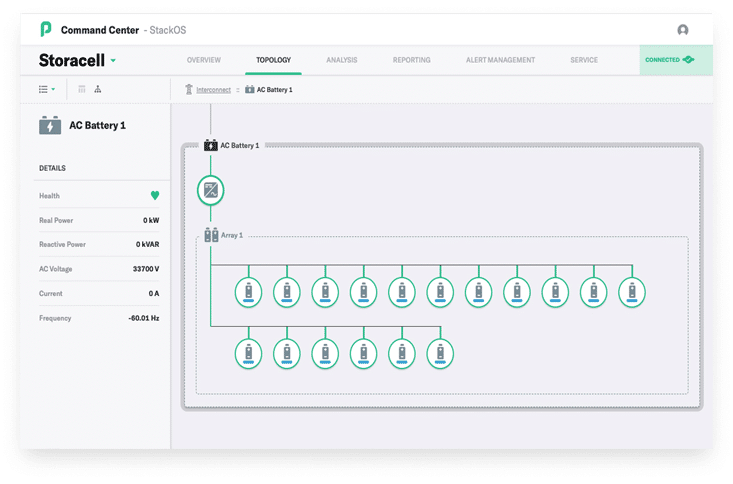The height and width of the screenshot is (484, 733).
Task: Click the Interconnect tower icon in breadcrumb
Action: pyautogui.click(x=189, y=89)
